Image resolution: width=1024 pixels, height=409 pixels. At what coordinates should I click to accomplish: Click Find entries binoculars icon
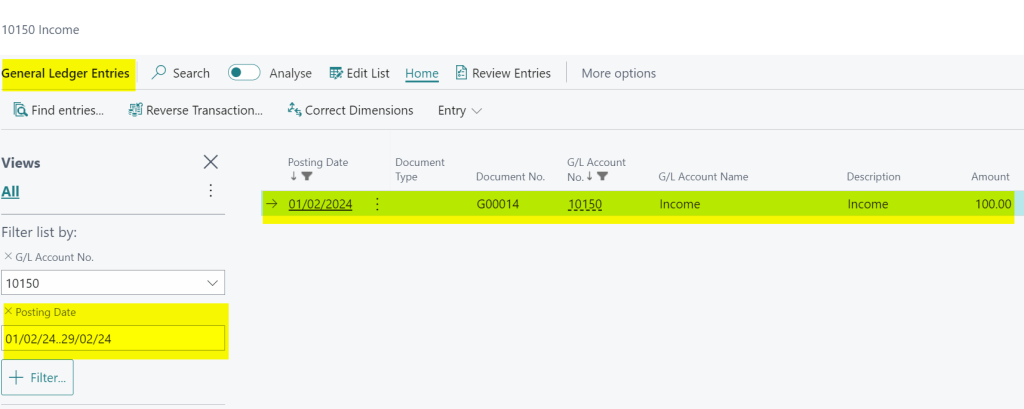pos(20,110)
